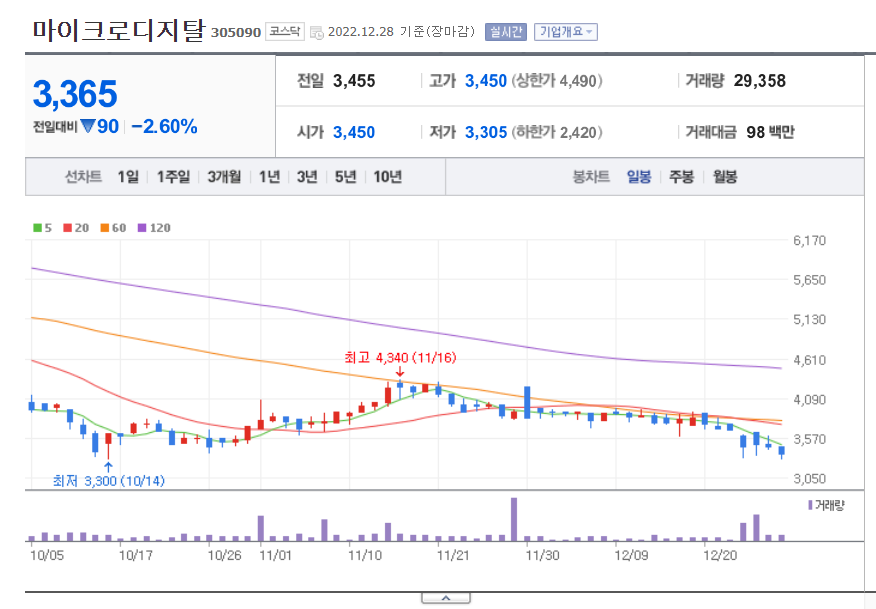Select the 1일 line chart tab
The image size is (876, 609).
(x=128, y=177)
